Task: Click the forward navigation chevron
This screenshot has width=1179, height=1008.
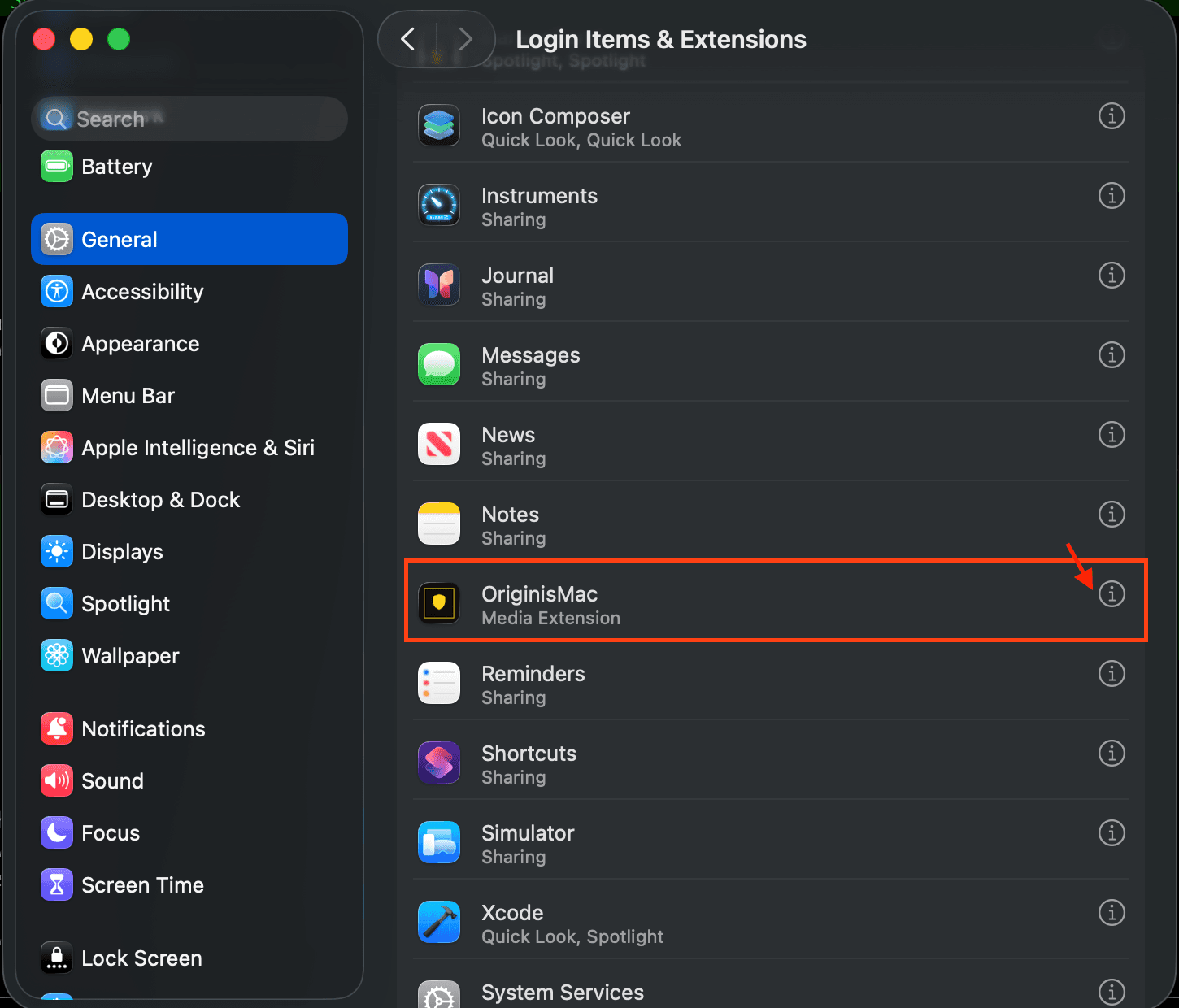Action: click(x=464, y=38)
